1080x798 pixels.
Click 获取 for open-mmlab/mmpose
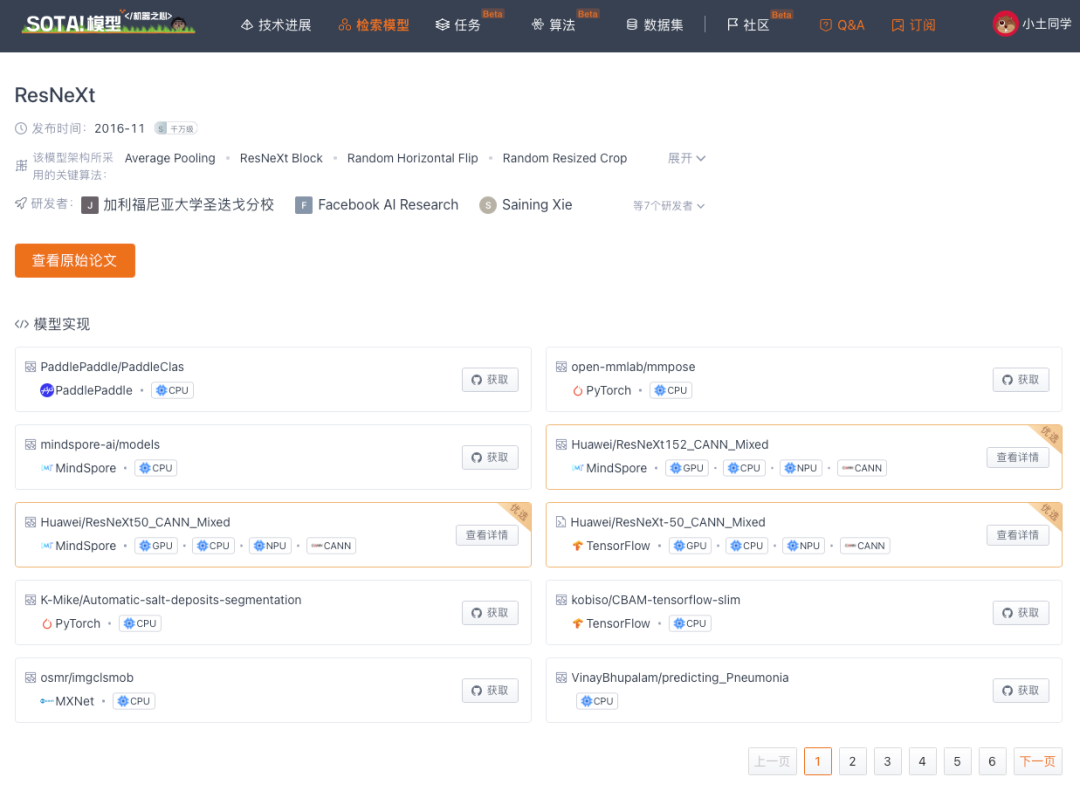pyautogui.click(x=1021, y=379)
